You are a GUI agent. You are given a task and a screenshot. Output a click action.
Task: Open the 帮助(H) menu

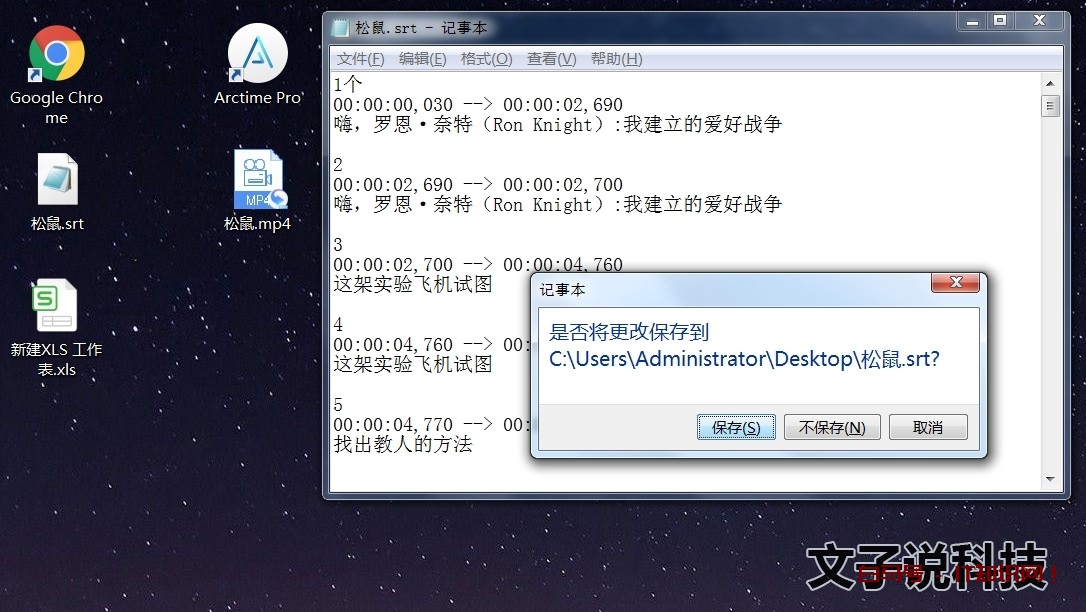[616, 59]
